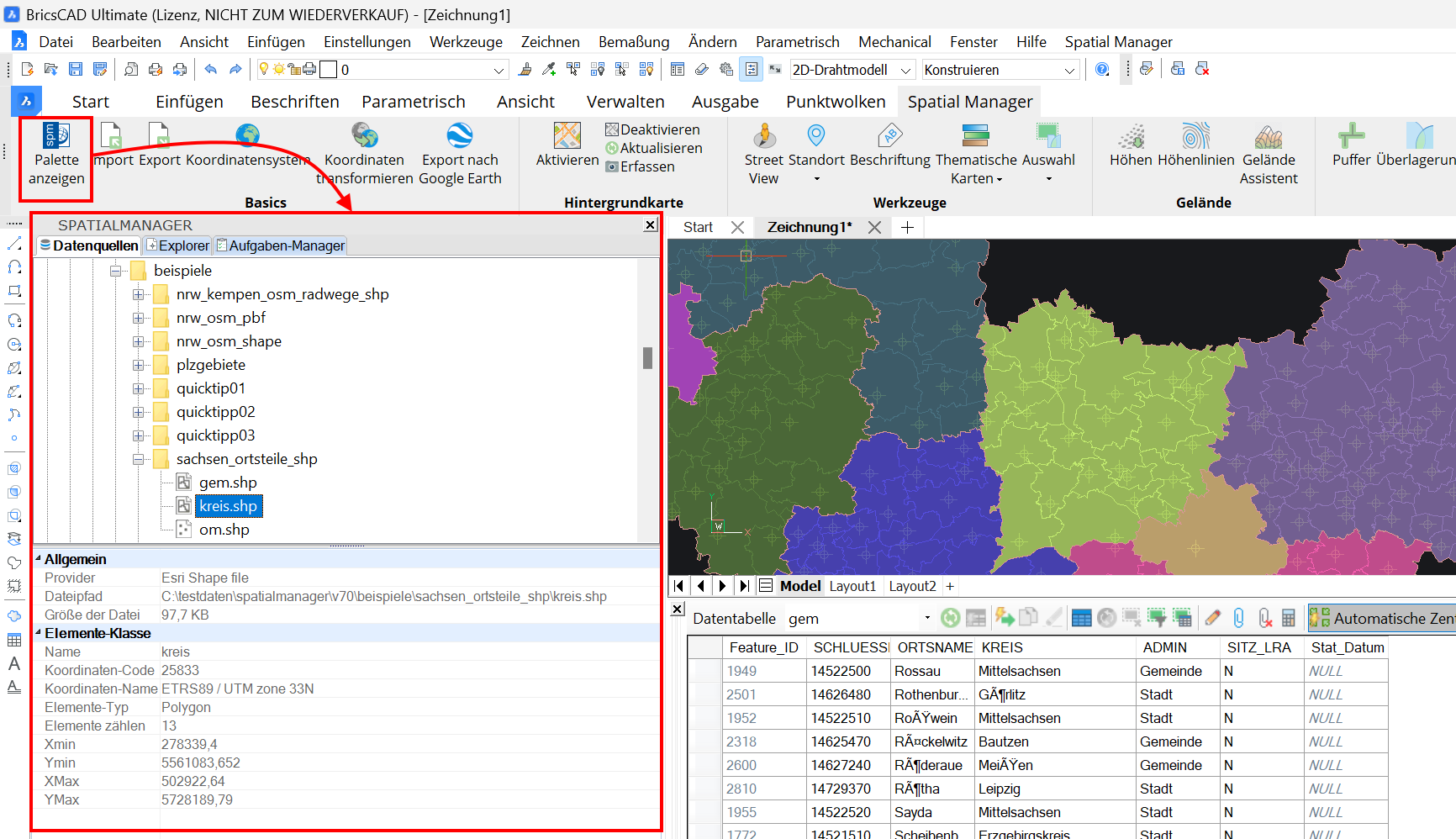Image resolution: width=1456 pixels, height=839 pixels.
Task: Click the layer color swatch beside layer 0
Action: (x=328, y=69)
